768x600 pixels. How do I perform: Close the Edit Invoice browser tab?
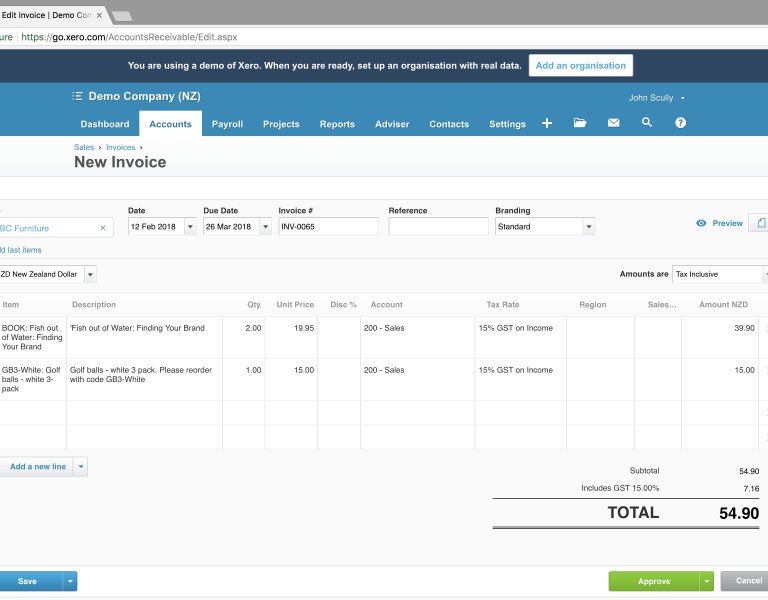click(99, 15)
